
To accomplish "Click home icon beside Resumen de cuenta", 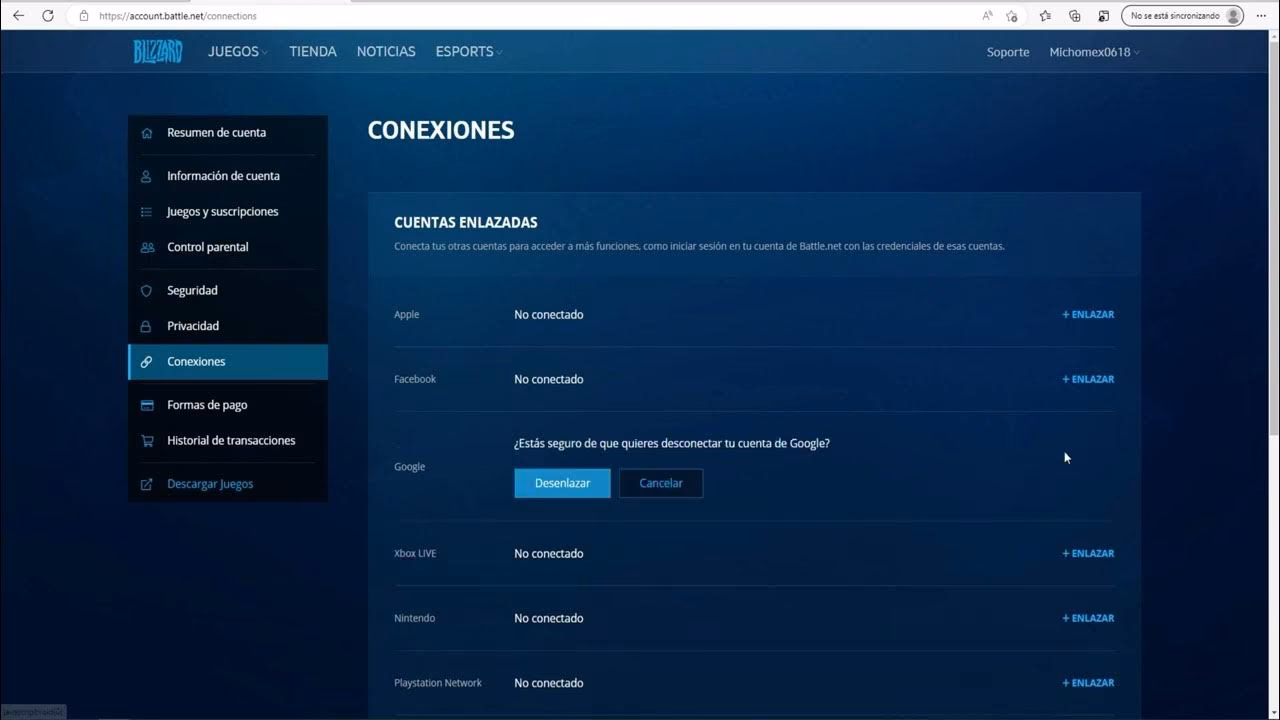I will point(147,133).
